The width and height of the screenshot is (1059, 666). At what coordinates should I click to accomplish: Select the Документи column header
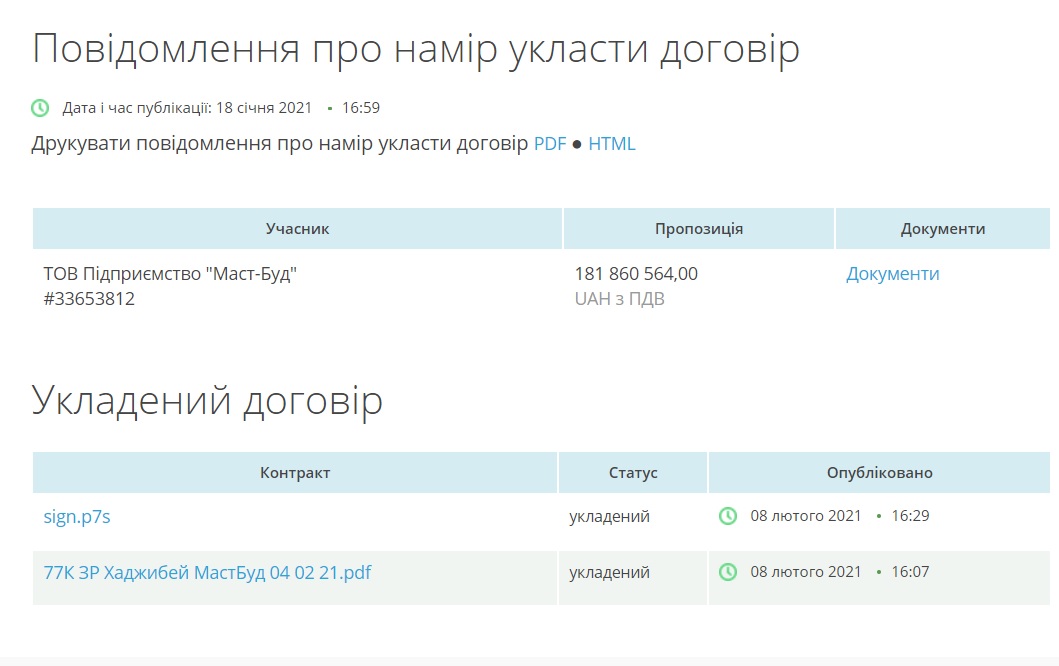[x=943, y=229]
